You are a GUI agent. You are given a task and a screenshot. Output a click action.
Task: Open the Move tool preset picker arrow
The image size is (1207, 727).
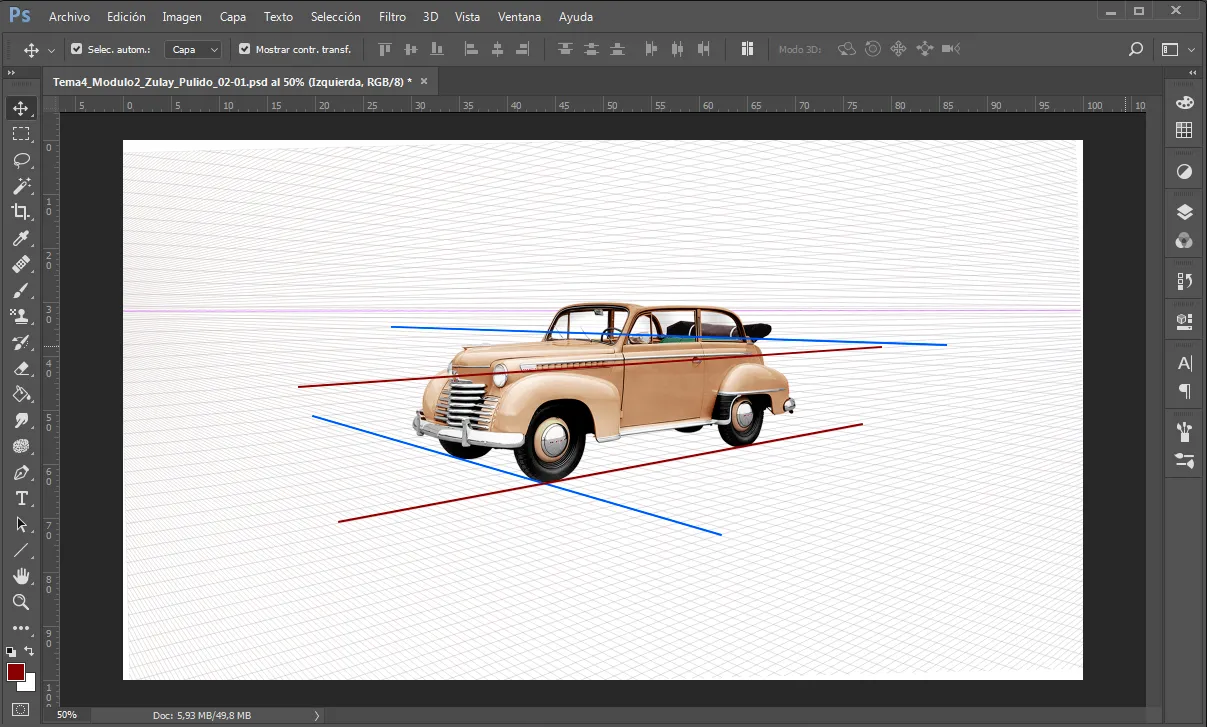pos(51,50)
